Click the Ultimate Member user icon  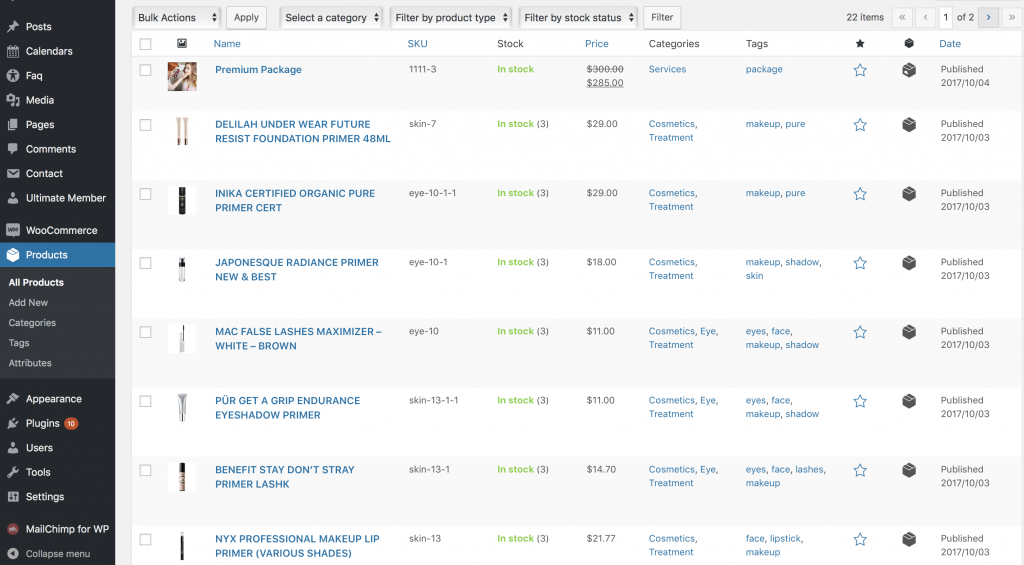(x=12, y=198)
